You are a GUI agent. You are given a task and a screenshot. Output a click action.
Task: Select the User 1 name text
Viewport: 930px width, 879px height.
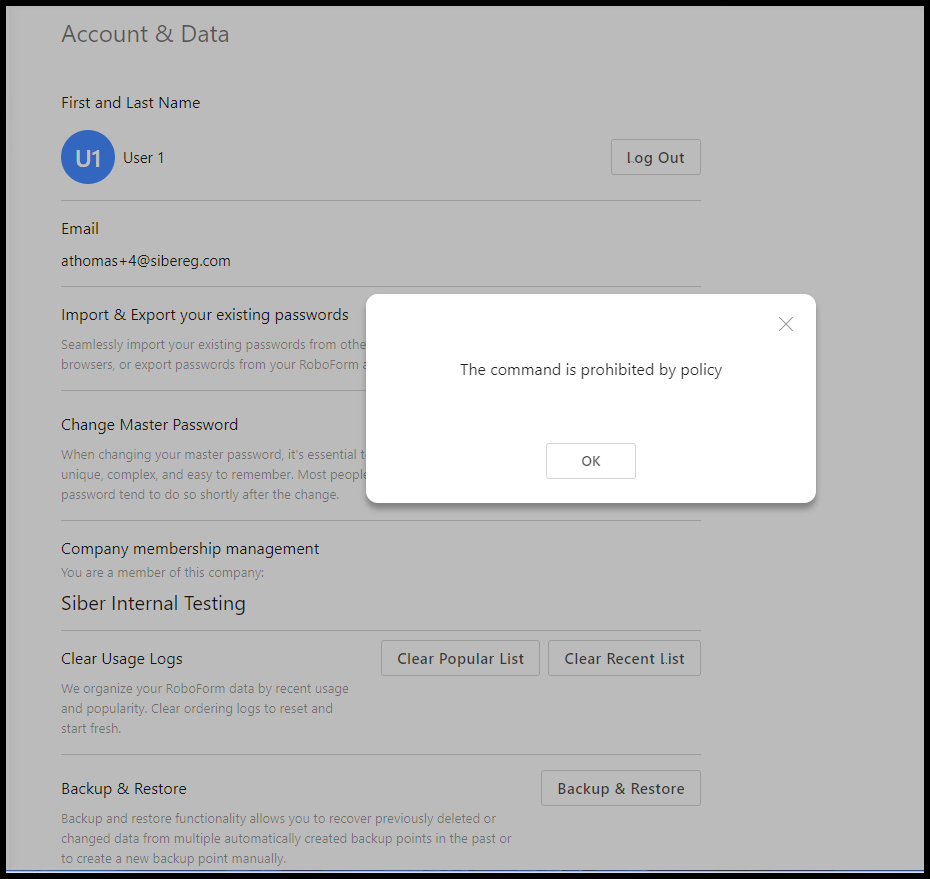tap(144, 158)
